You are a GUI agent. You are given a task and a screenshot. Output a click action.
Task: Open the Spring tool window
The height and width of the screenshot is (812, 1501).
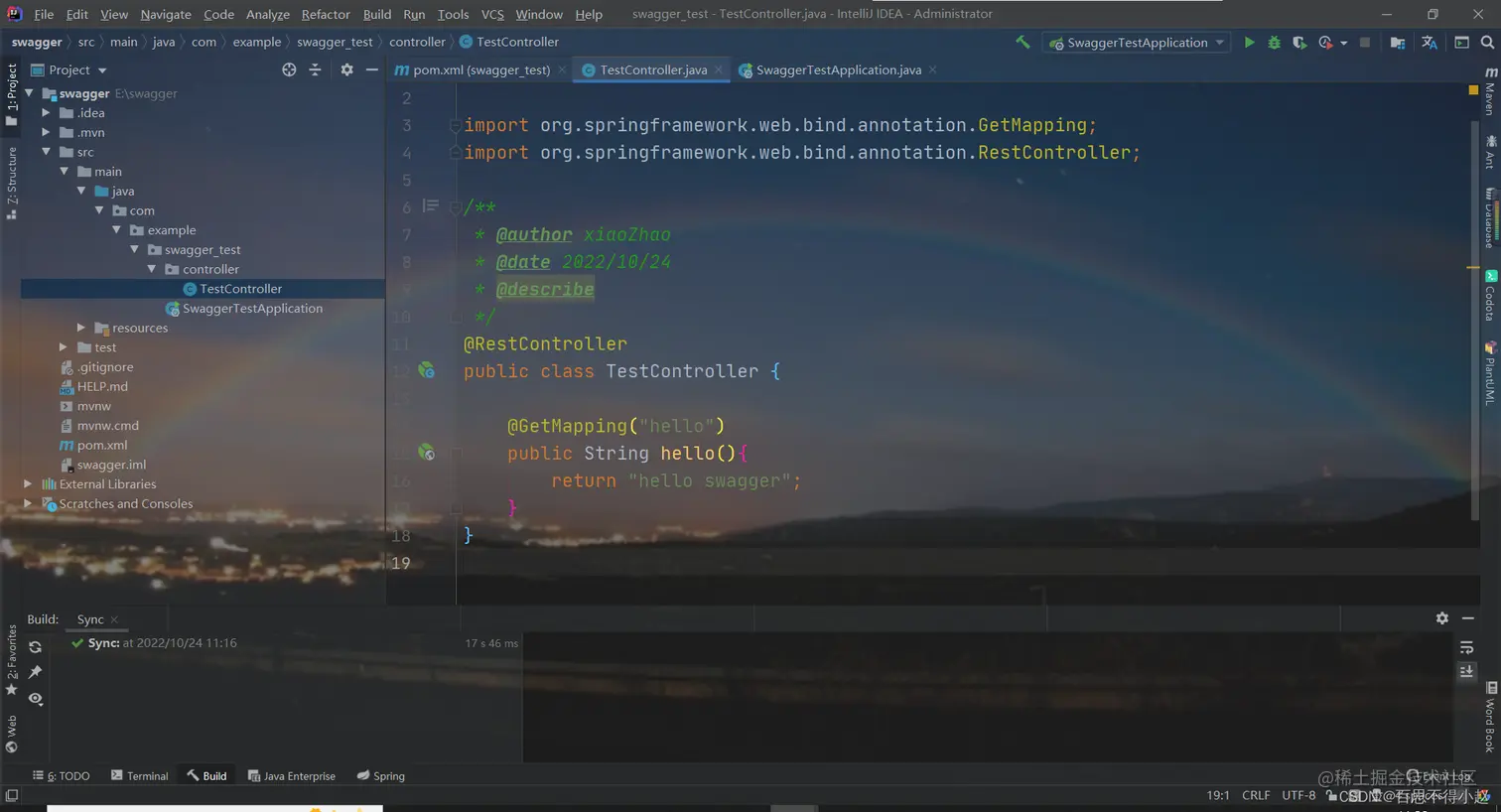381,776
